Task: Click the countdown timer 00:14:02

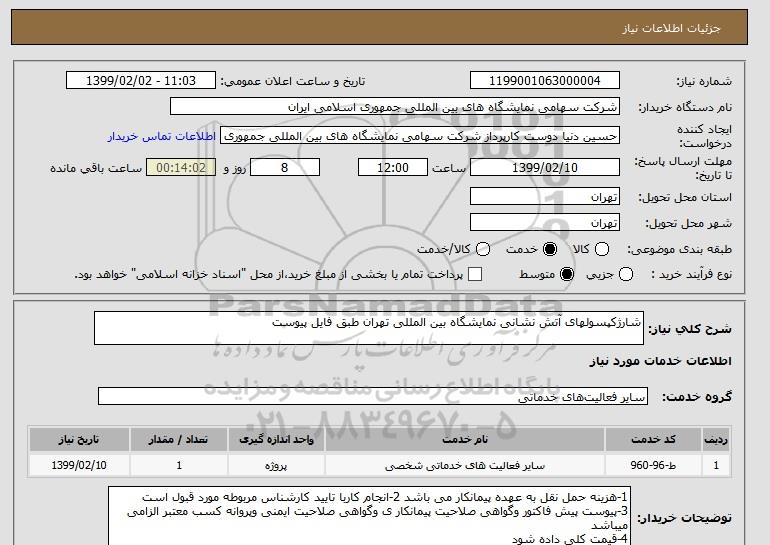Action: (181, 167)
